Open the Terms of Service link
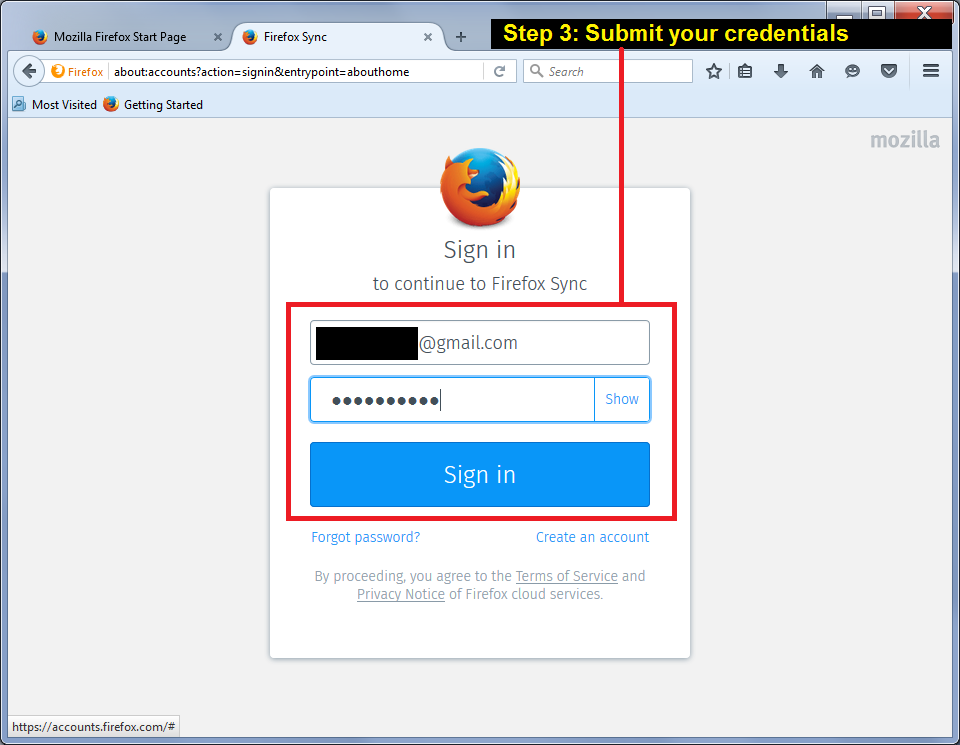The height and width of the screenshot is (745, 960). 566,576
